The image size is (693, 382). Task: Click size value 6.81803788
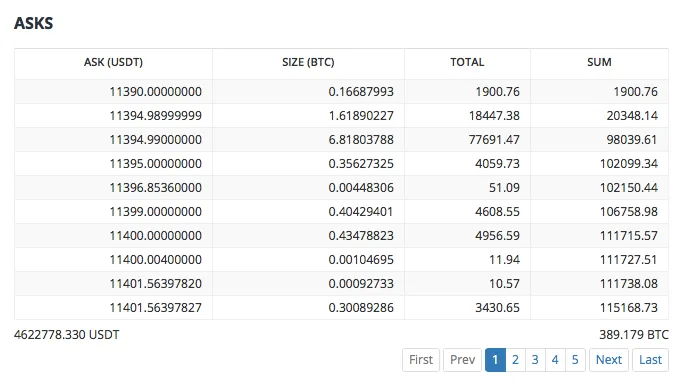361,140
